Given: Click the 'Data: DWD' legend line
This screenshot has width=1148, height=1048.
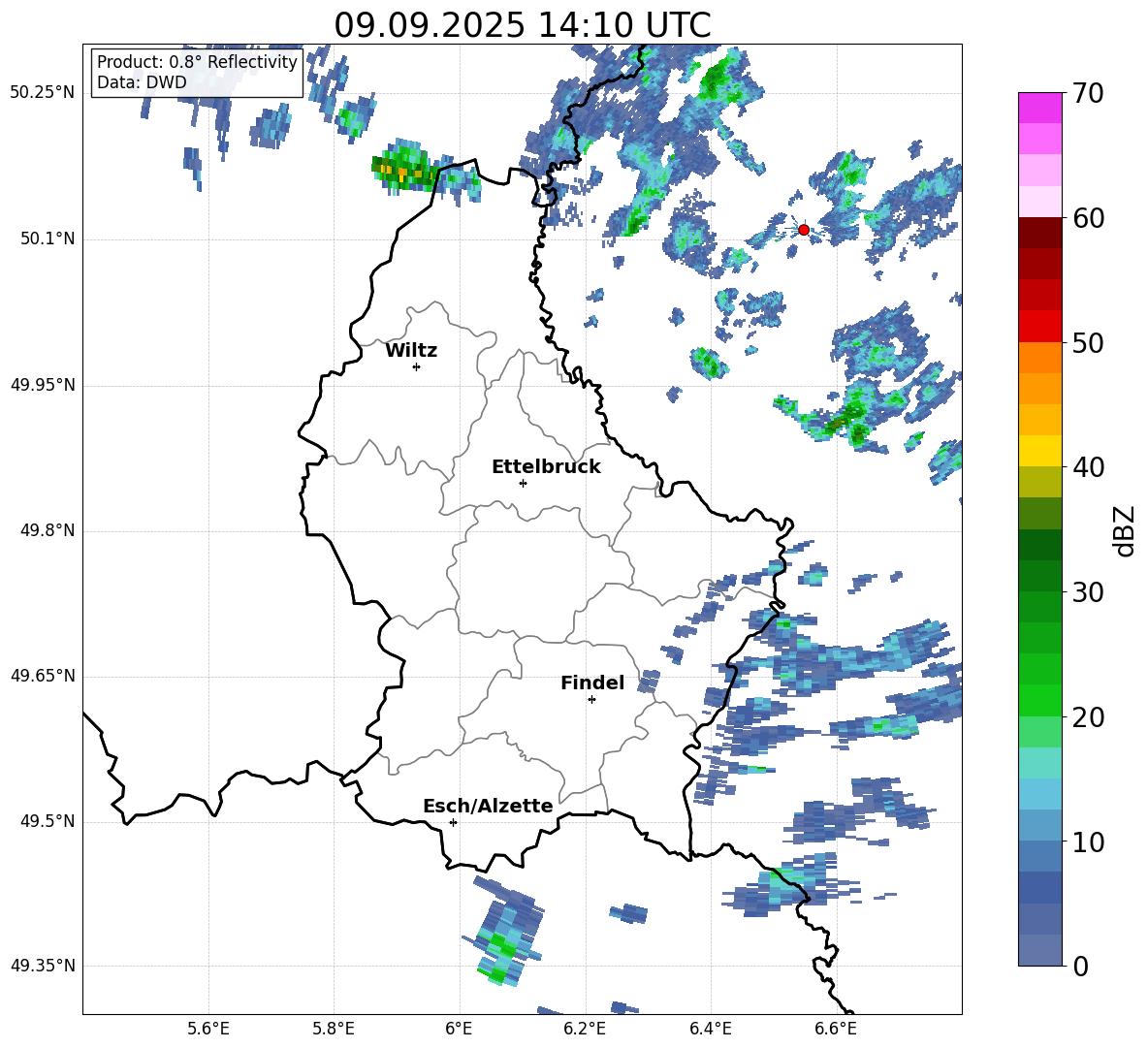Looking at the screenshot, I should click(x=142, y=82).
